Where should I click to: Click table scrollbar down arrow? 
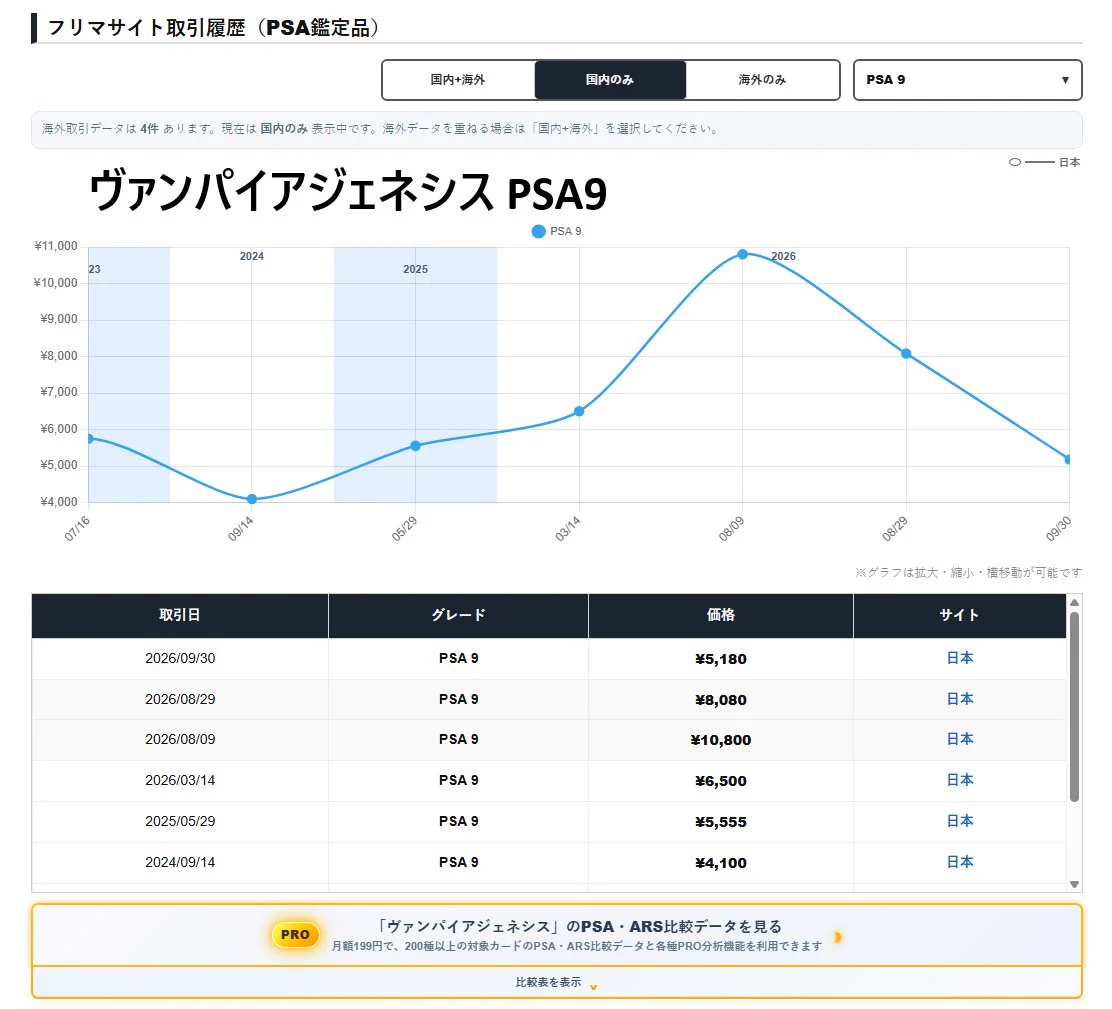click(x=1074, y=884)
